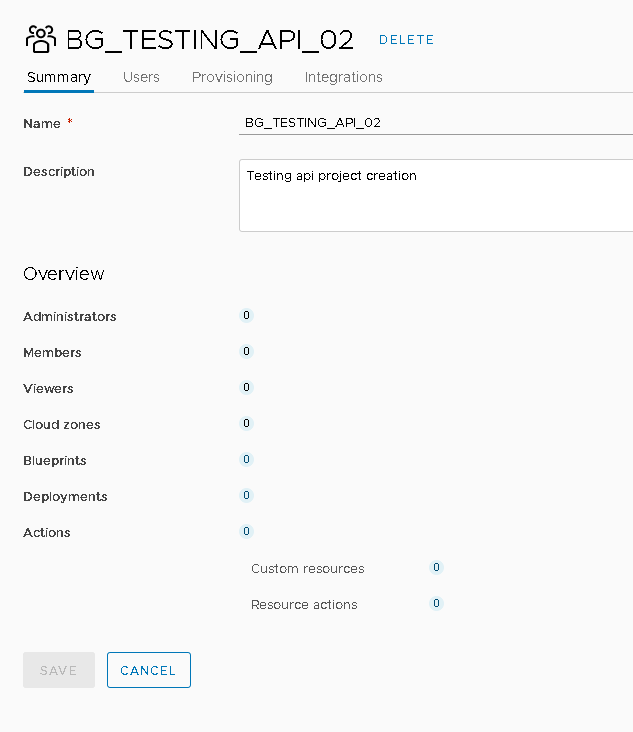
Task: Click the CANCEL button
Action: (148, 670)
